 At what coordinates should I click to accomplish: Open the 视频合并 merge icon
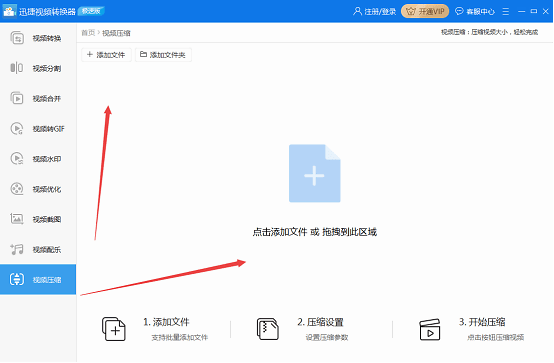pos(17,98)
